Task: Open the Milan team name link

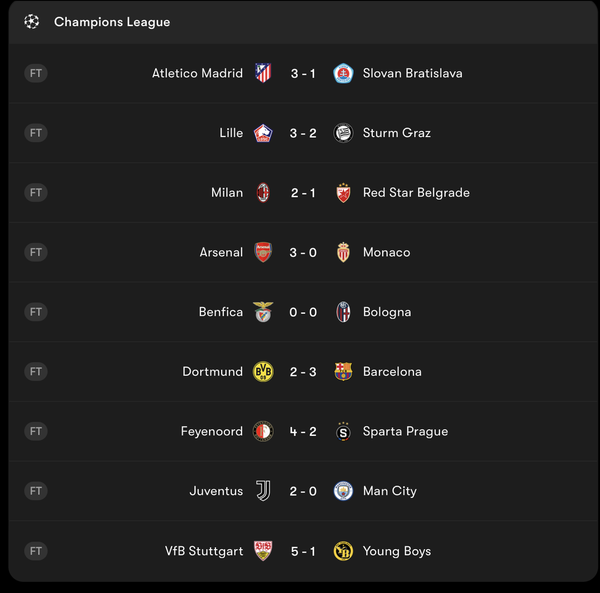Action: (x=227, y=193)
